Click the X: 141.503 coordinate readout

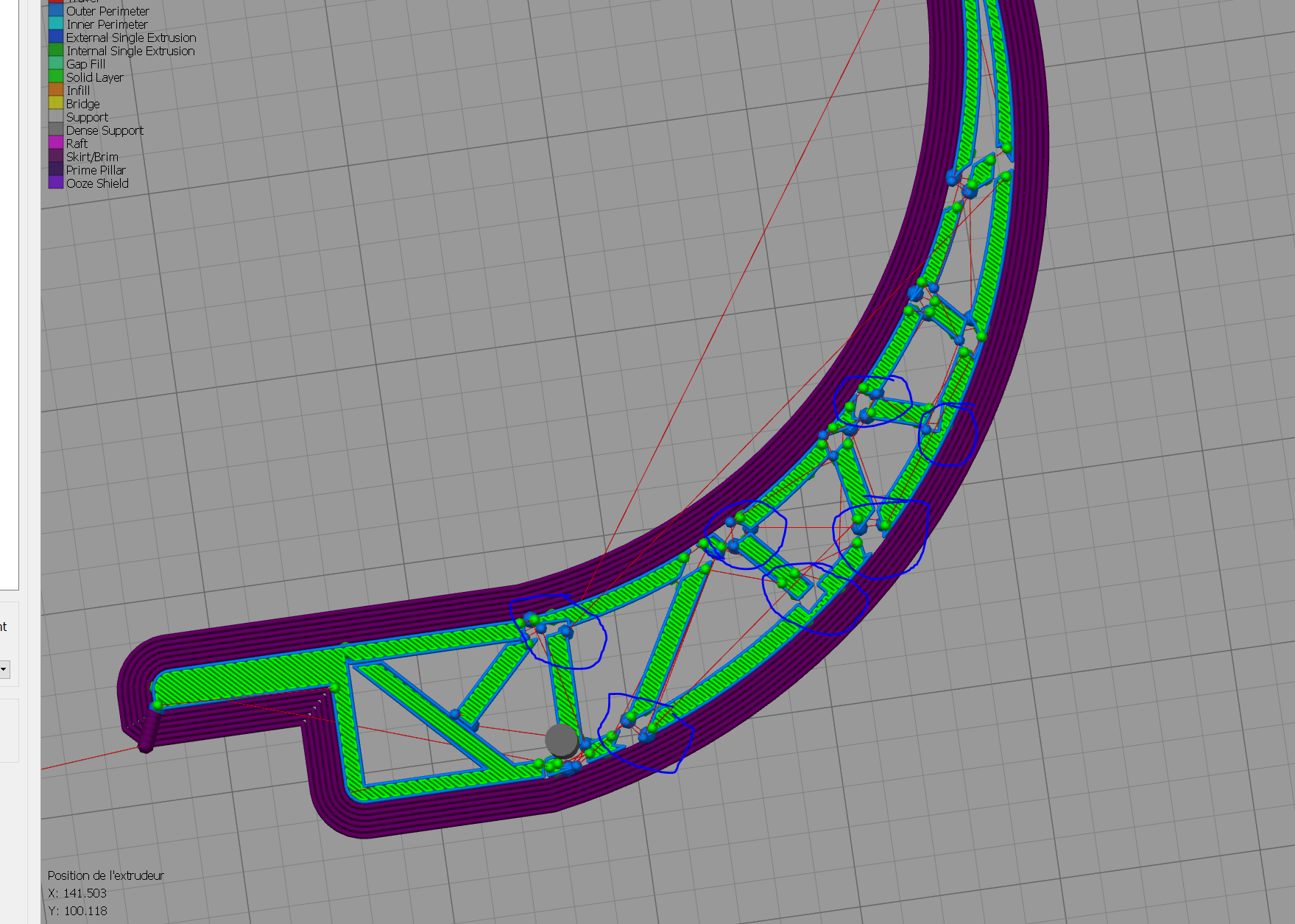point(77,893)
